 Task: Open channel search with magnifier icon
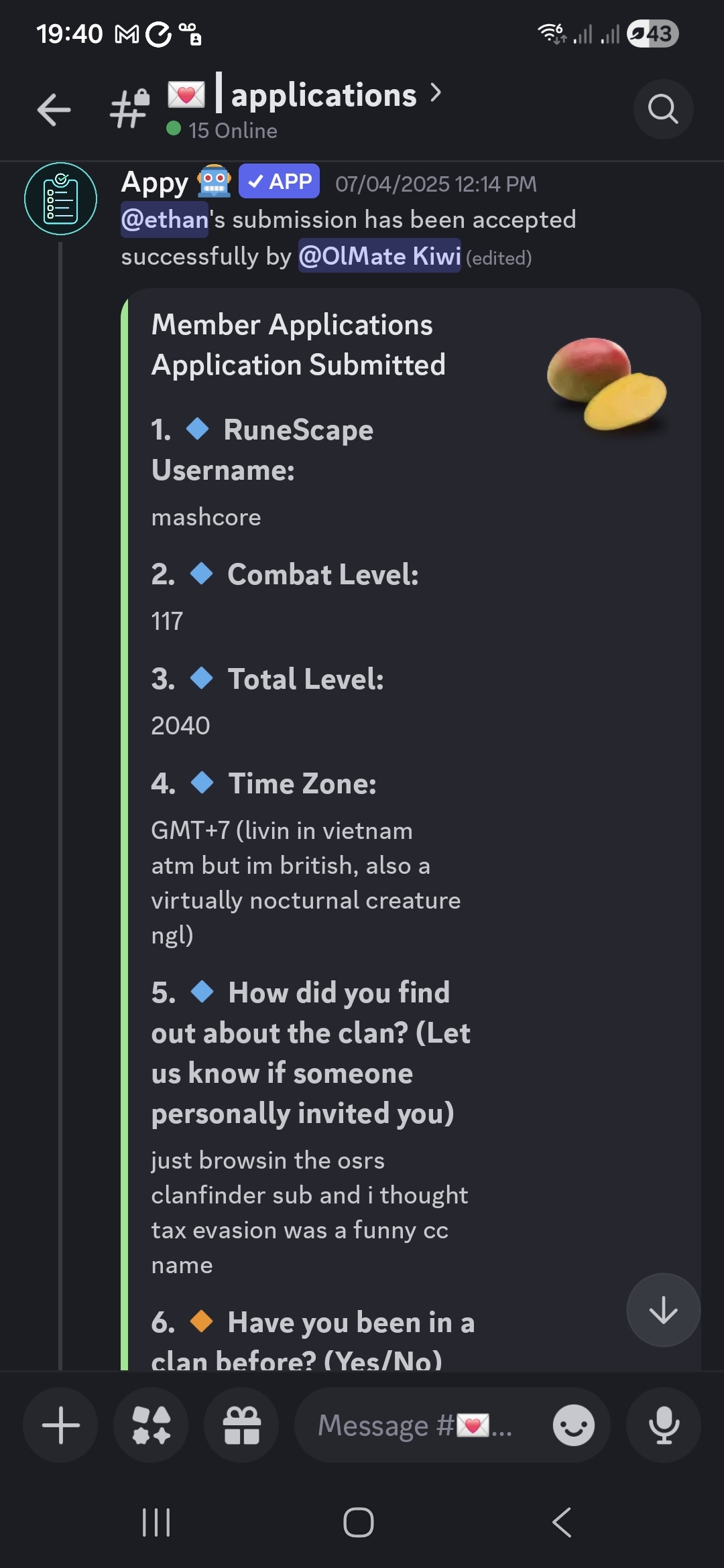pyautogui.click(x=663, y=109)
